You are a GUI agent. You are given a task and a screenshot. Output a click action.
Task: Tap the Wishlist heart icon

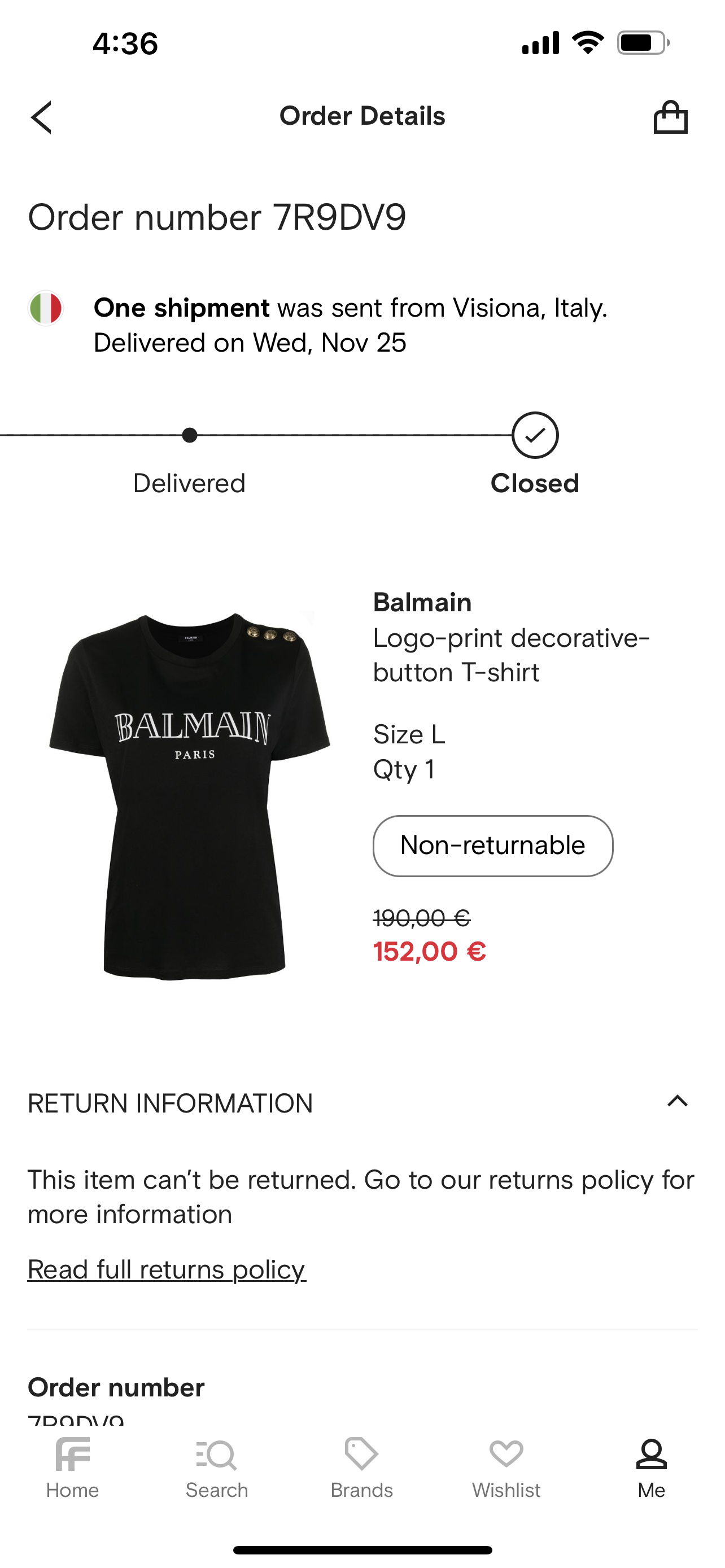point(506,1454)
